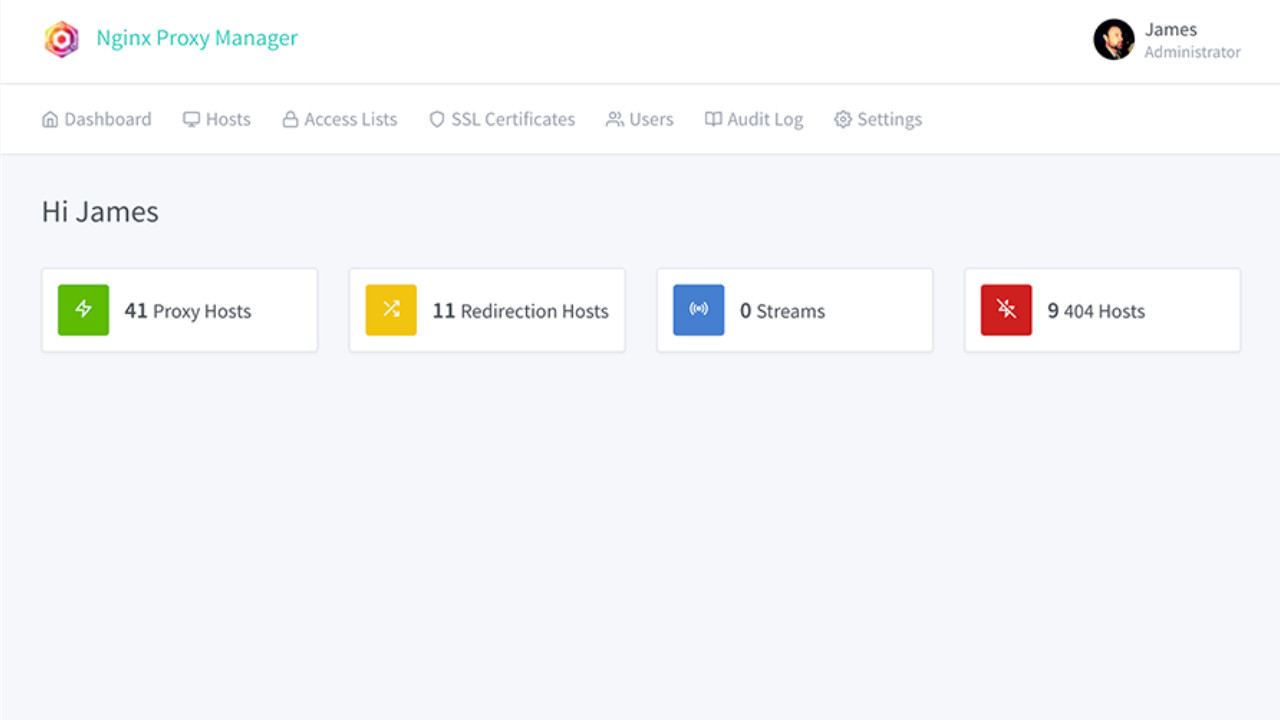Click the people icon beside Users
The image size is (1280, 720).
click(614, 119)
